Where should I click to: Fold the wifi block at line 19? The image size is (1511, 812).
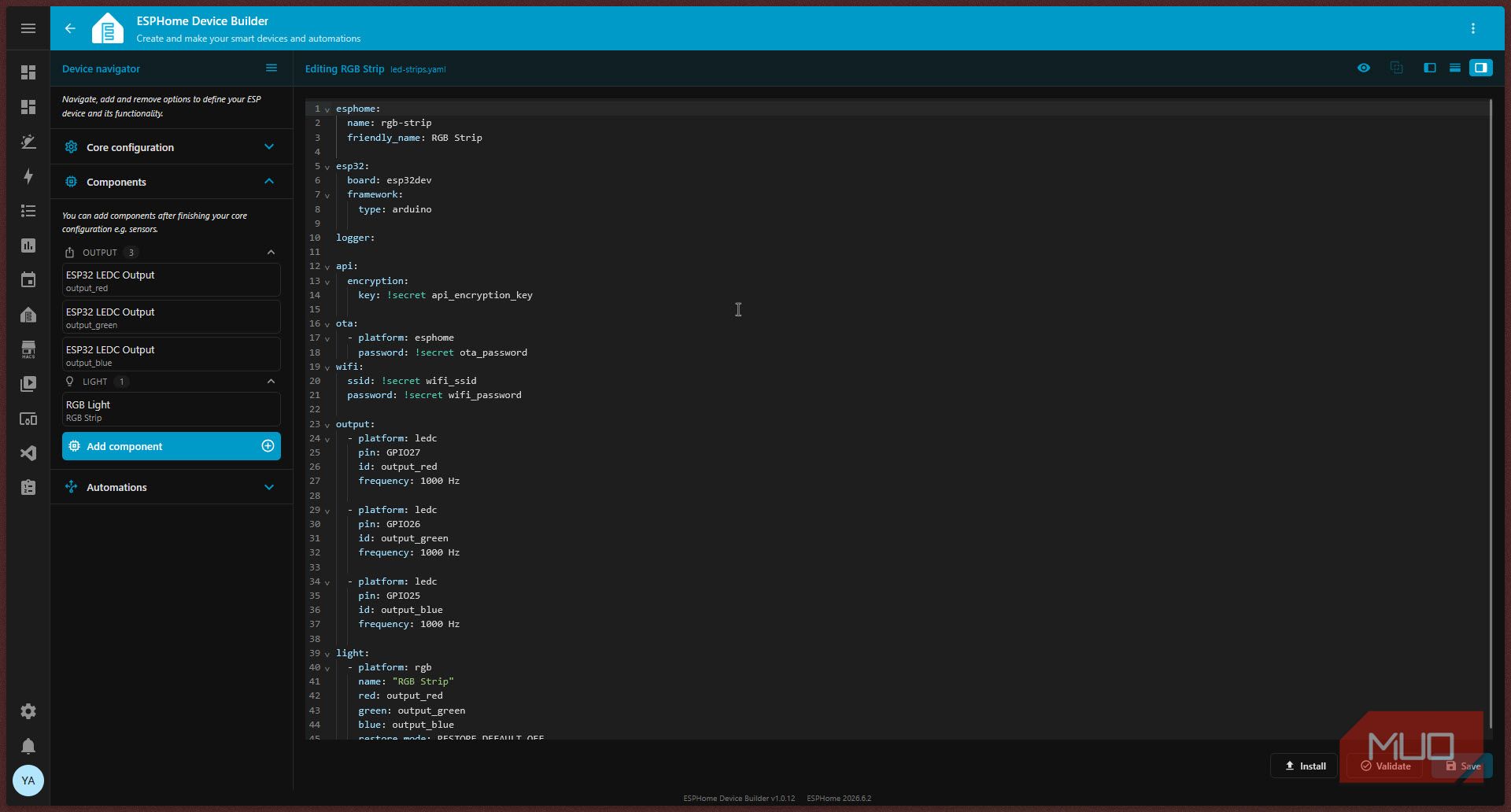tap(327, 367)
